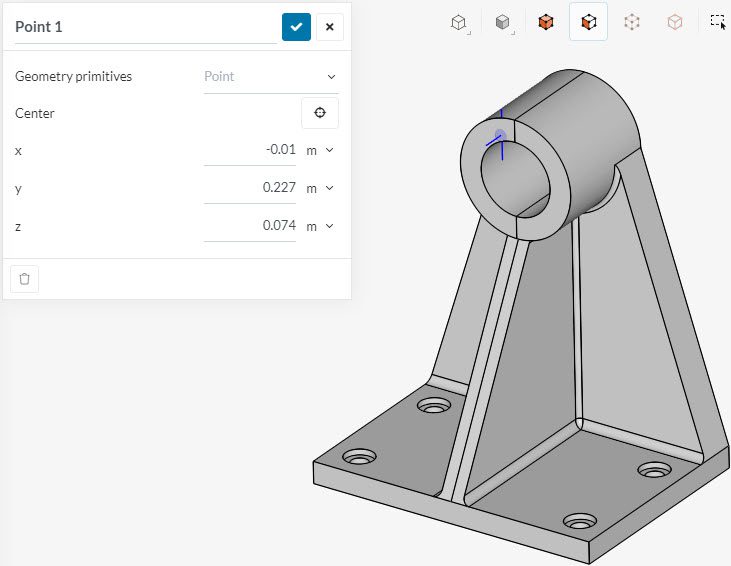Activate the box selection tool

click(x=717, y=21)
